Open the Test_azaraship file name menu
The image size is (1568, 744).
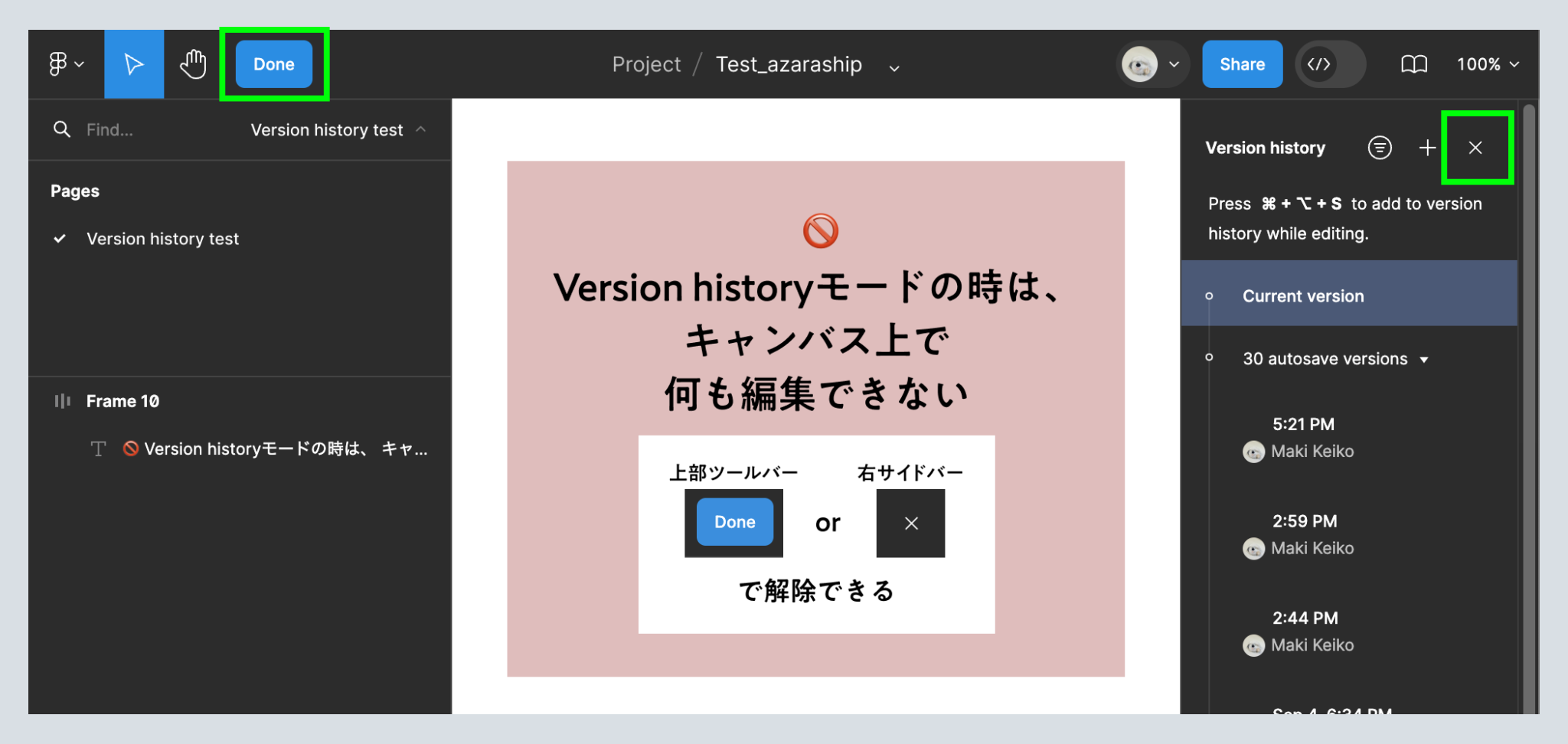pos(894,67)
